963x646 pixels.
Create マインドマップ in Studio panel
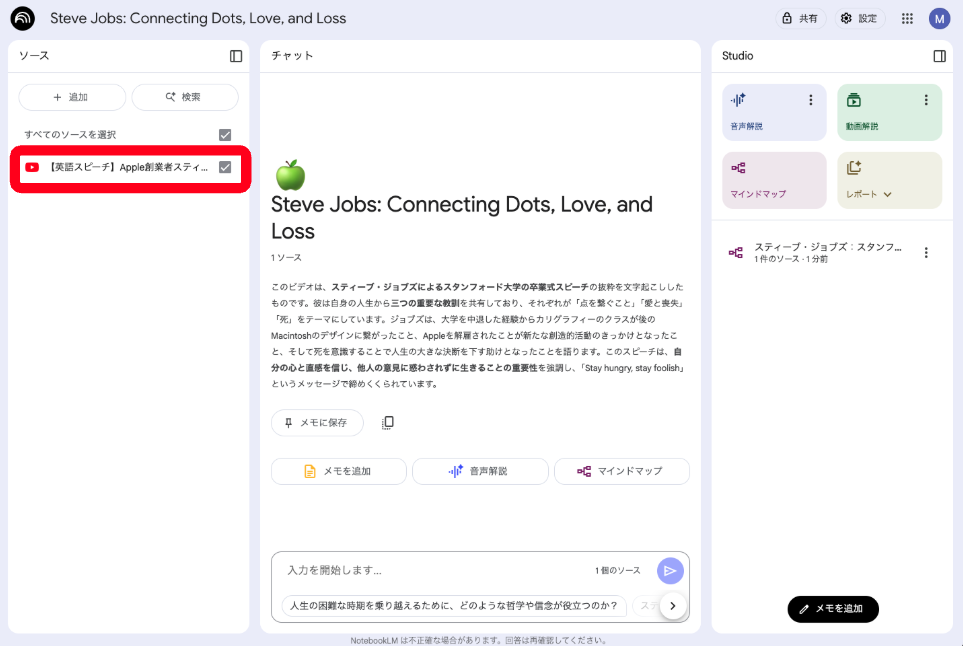774,181
